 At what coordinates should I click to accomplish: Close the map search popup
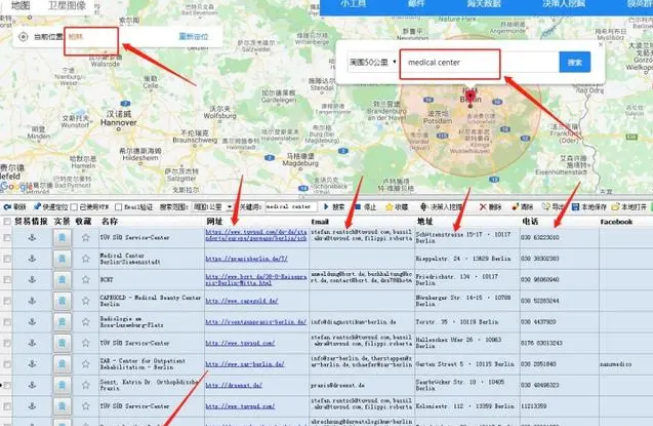coord(601,45)
